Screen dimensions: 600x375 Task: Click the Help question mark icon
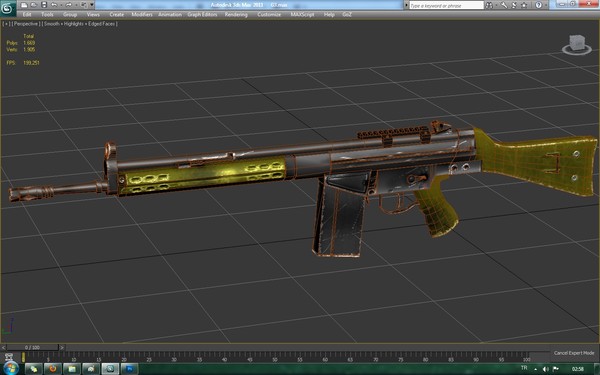pyautogui.click(x=538, y=5)
